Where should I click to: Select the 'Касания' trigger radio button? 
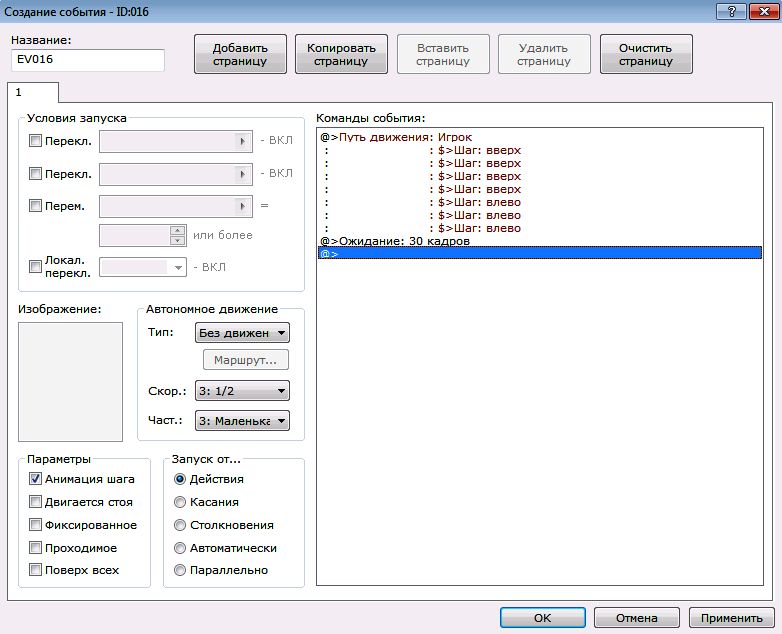coord(180,502)
